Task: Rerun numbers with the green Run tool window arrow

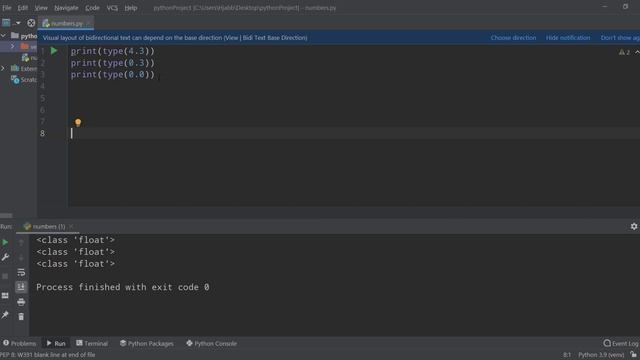Action: coord(5,242)
